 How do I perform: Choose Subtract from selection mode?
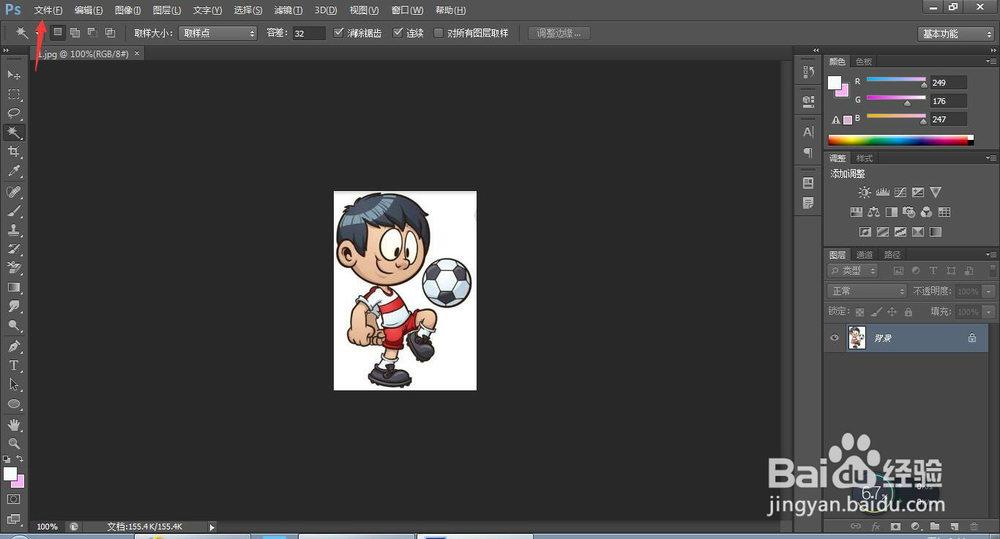click(x=92, y=32)
